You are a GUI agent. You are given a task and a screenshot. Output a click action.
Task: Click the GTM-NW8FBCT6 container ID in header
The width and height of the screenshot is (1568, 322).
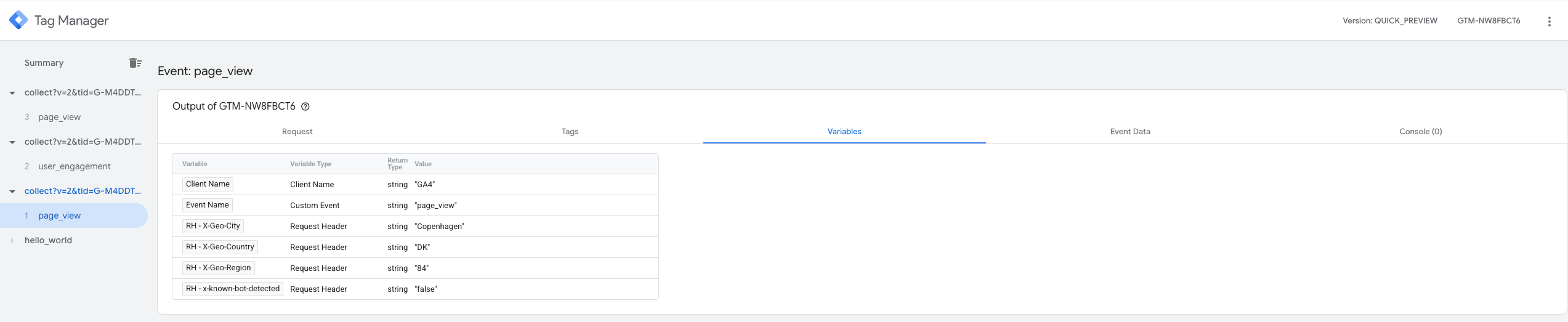1488,21
